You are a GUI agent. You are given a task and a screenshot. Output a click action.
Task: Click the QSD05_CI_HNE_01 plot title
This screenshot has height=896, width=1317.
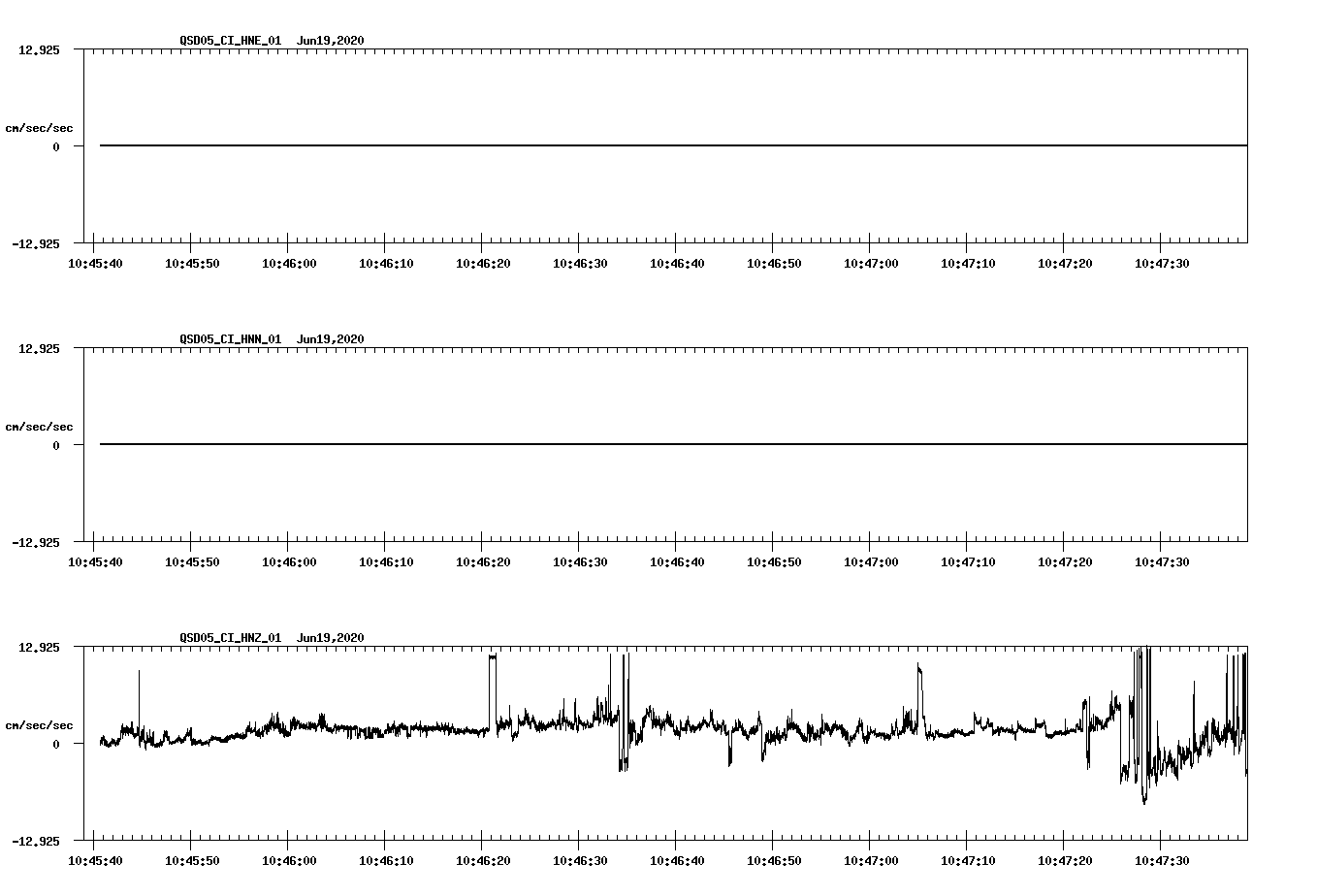231,41
